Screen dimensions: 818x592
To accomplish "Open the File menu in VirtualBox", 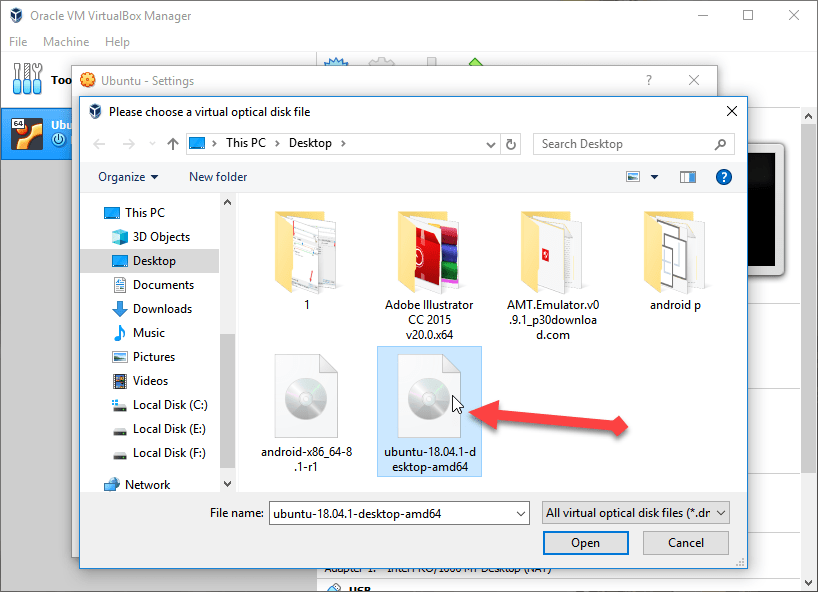I will pyautogui.click(x=19, y=42).
